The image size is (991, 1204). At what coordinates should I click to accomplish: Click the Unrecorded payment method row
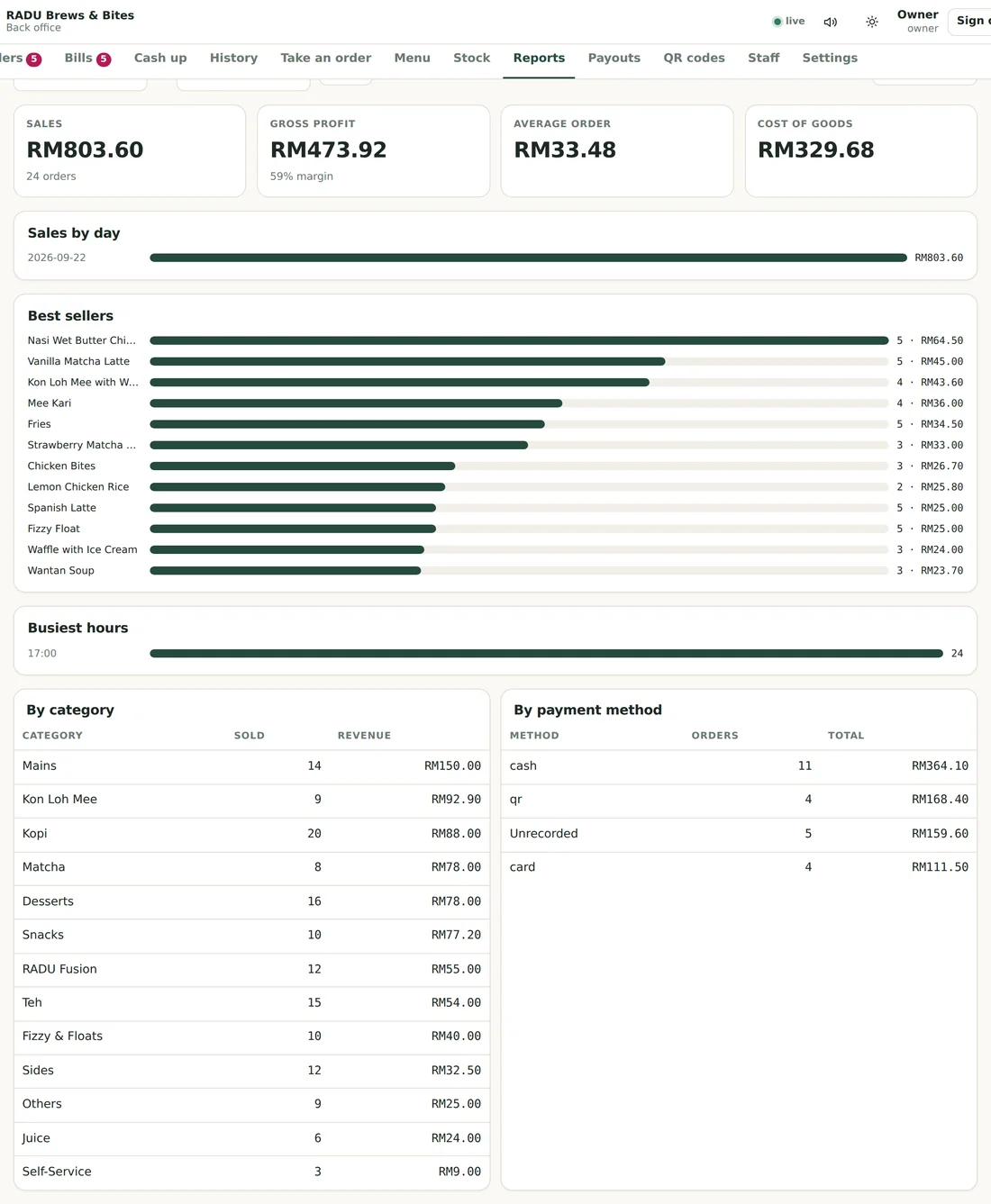pyautogui.click(x=739, y=834)
